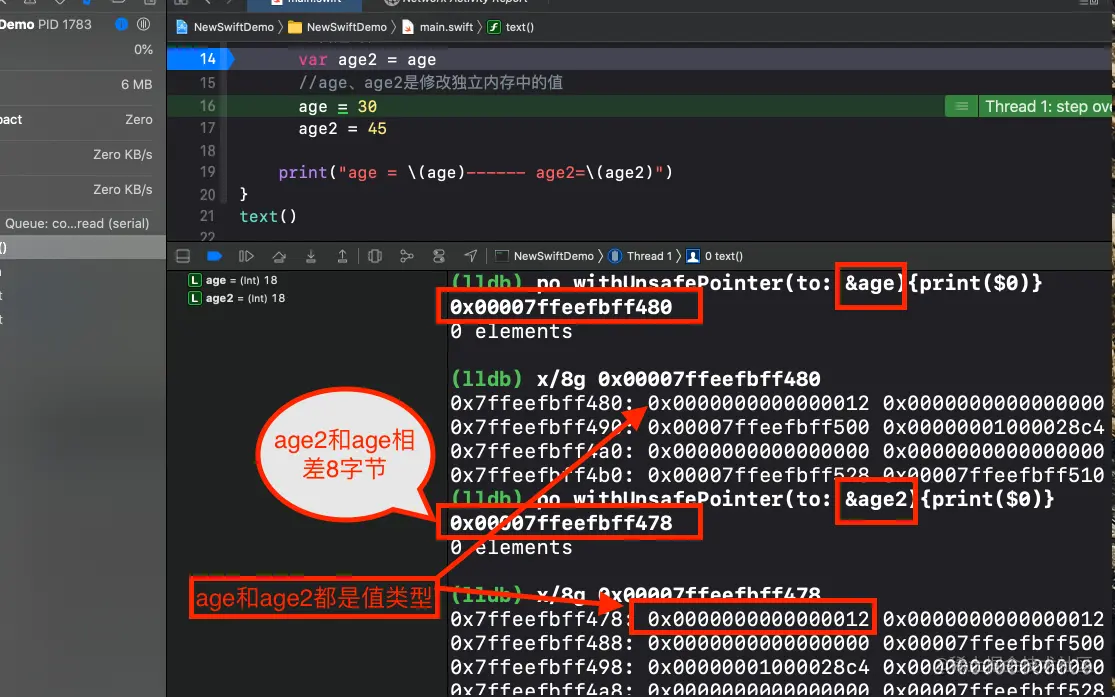Click the green Thread 1 step over annotation
Screen dimensions: 1115x697
(1046, 107)
